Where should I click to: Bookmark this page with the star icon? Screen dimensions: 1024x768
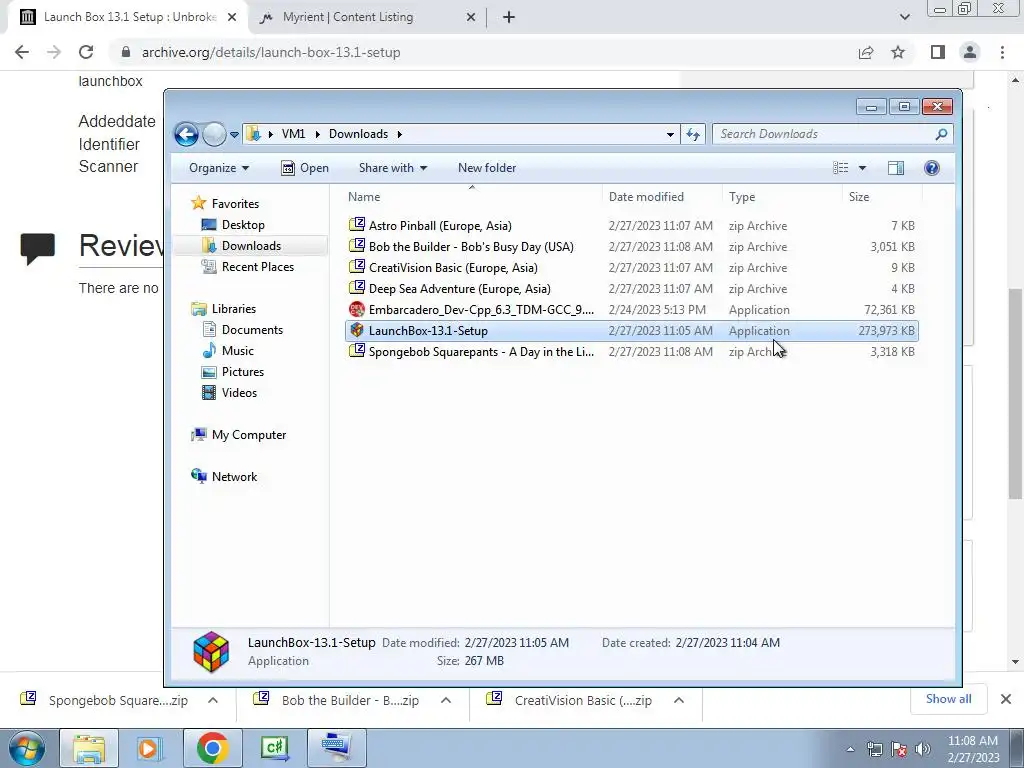[898, 52]
